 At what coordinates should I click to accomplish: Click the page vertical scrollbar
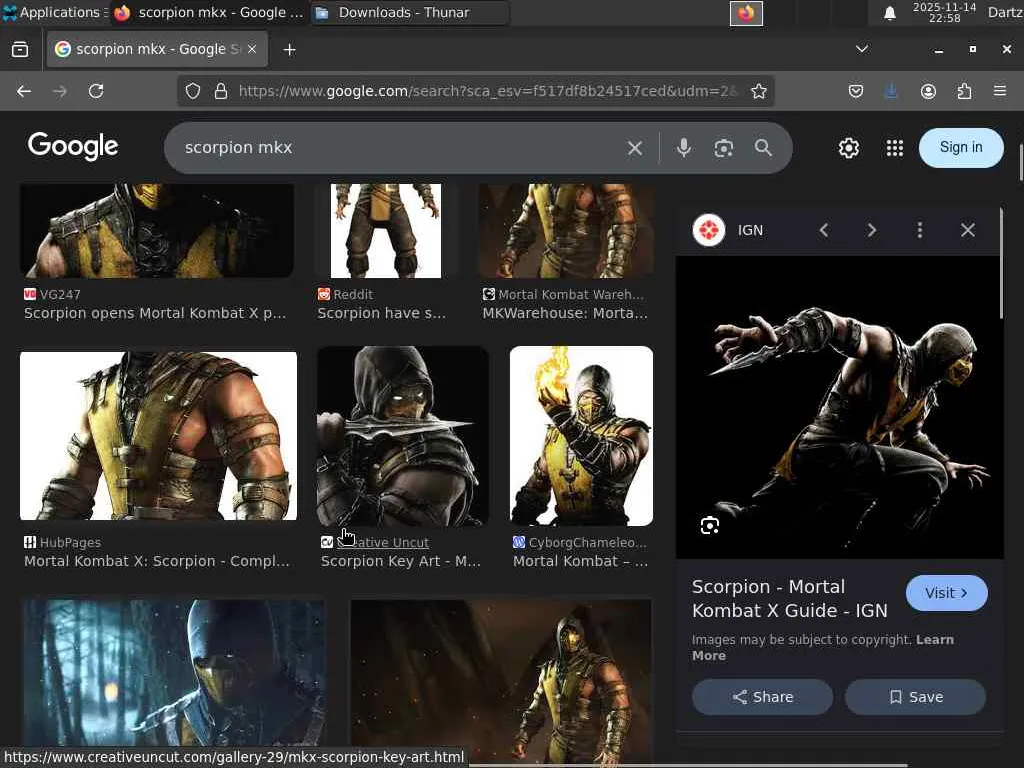(1020, 162)
